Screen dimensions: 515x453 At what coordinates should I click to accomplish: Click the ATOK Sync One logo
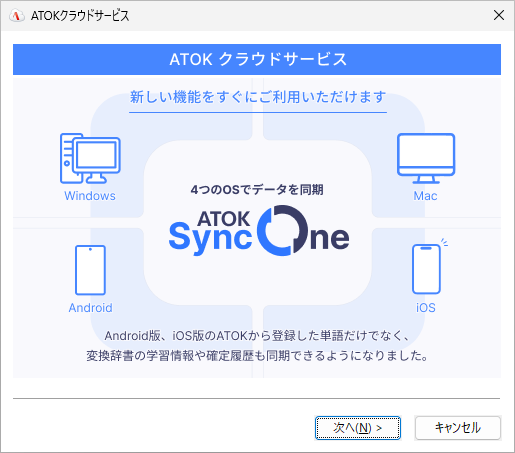(259, 231)
